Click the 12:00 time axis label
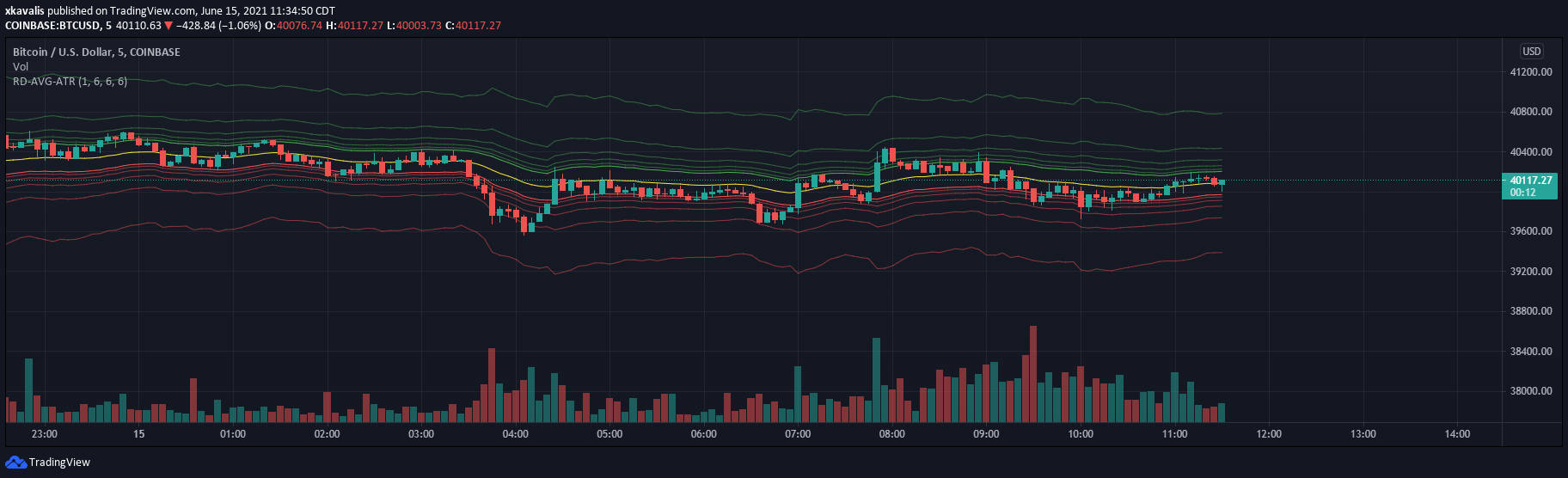1568x478 pixels. point(1269,434)
